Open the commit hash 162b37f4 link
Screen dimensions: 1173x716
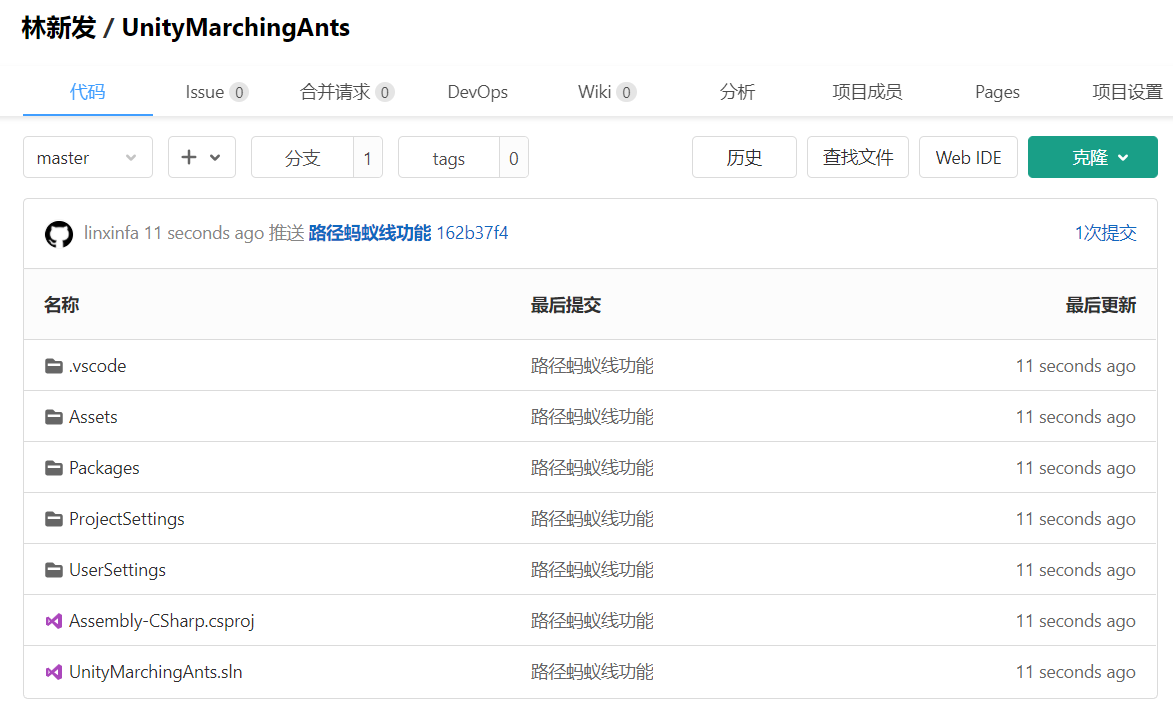[x=472, y=233]
